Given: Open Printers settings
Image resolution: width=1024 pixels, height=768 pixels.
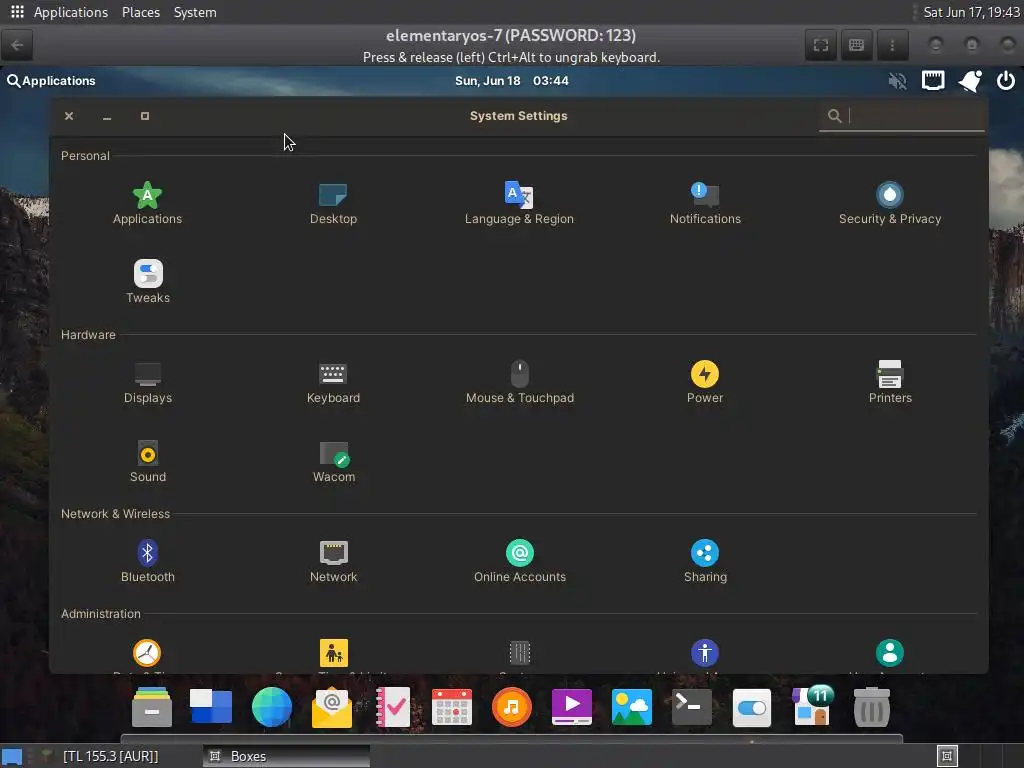Looking at the screenshot, I should 889,383.
